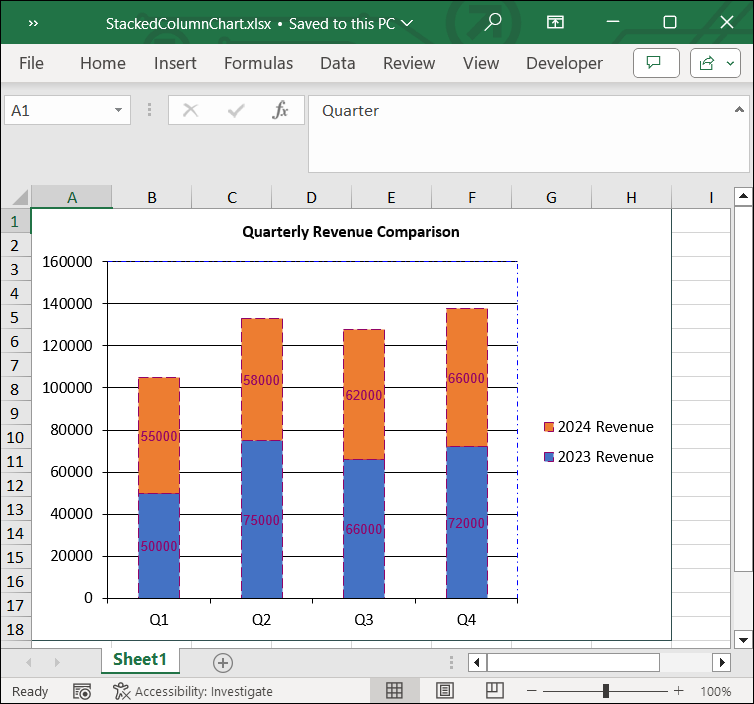Click the next sheet navigation arrow
The width and height of the screenshot is (754, 704).
point(57,662)
